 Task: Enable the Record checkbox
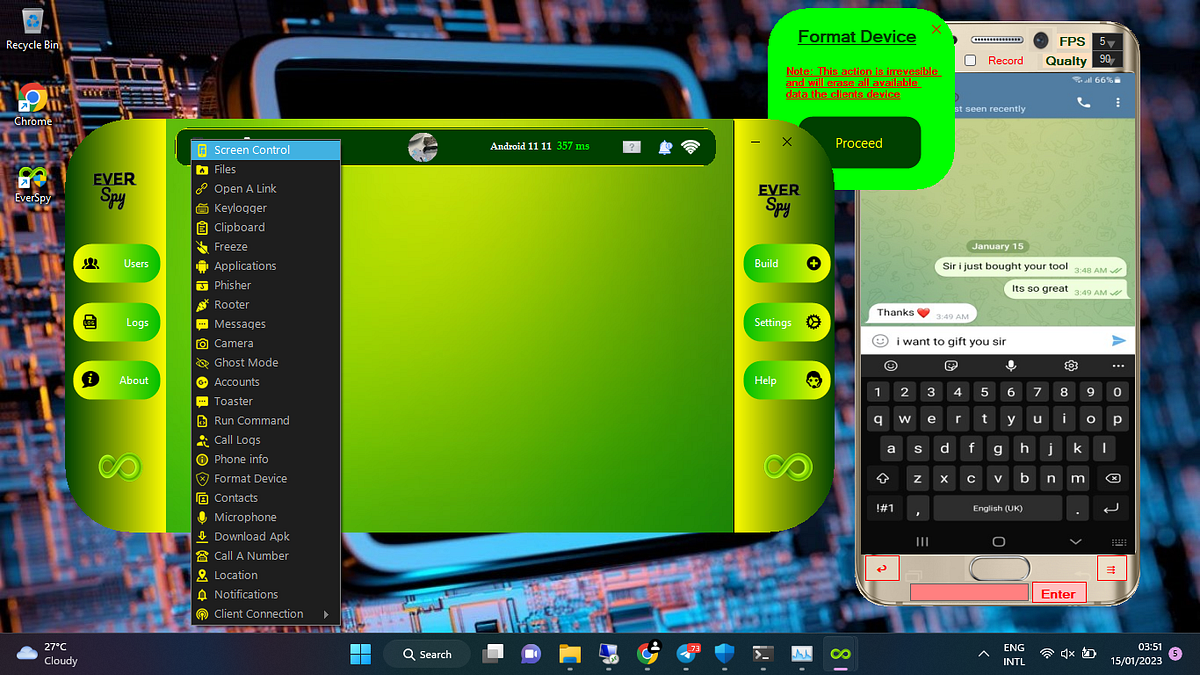968,60
